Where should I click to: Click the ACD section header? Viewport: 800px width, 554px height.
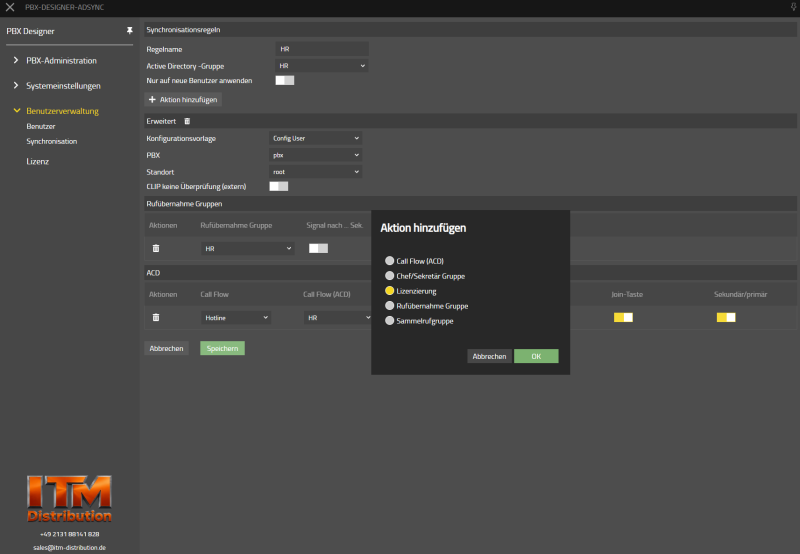153,273
